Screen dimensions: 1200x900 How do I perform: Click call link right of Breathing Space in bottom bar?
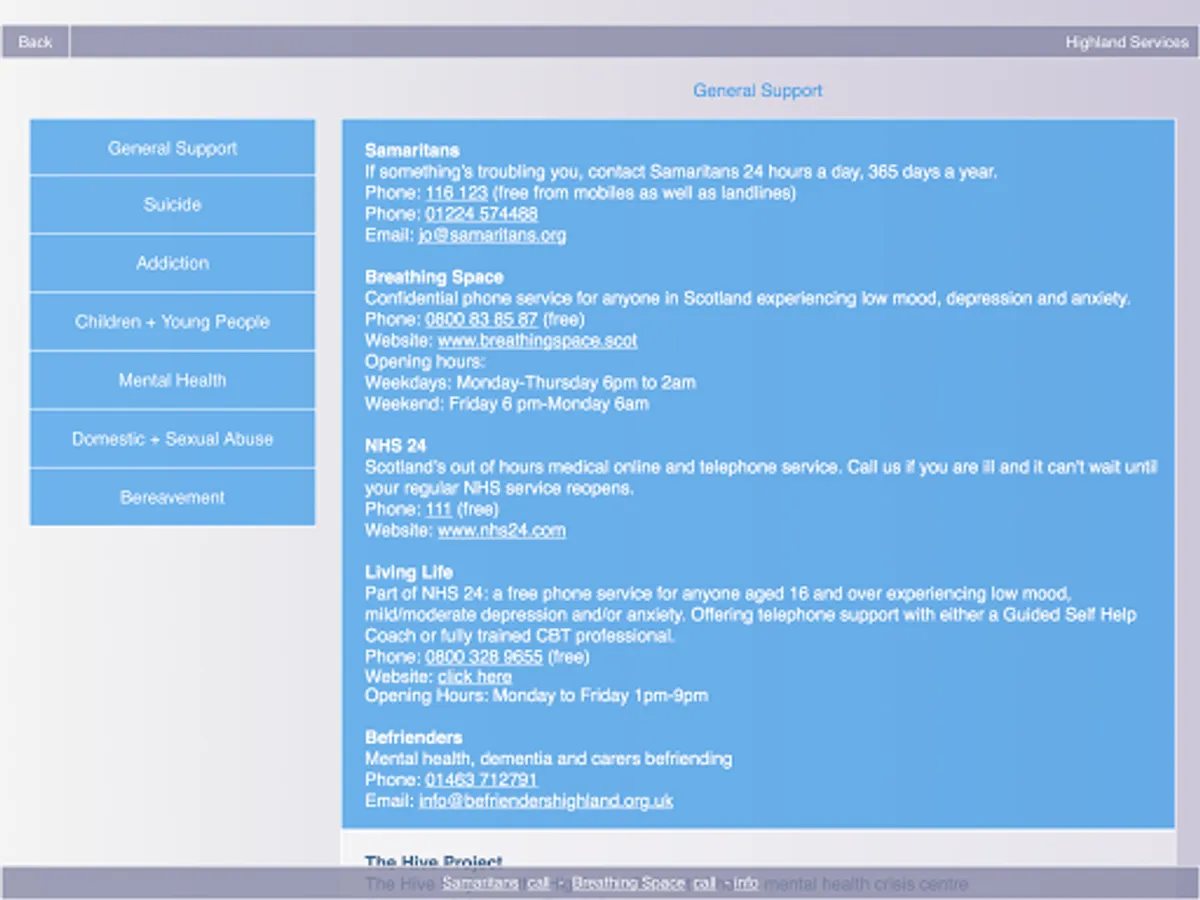pyautogui.click(x=705, y=883)
